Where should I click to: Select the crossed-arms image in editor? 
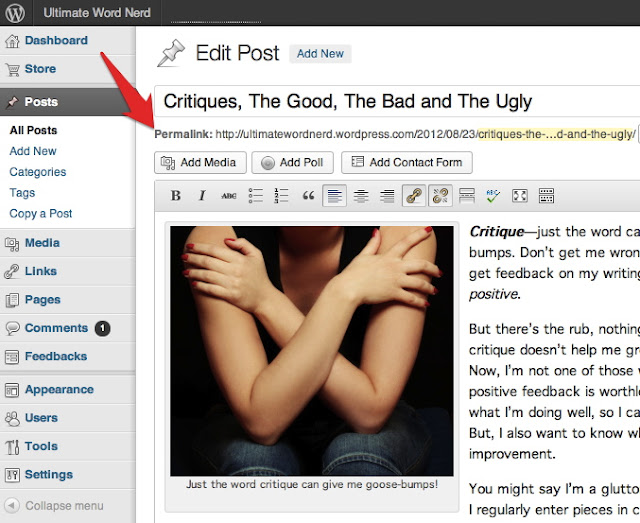[x=312, y=351]
